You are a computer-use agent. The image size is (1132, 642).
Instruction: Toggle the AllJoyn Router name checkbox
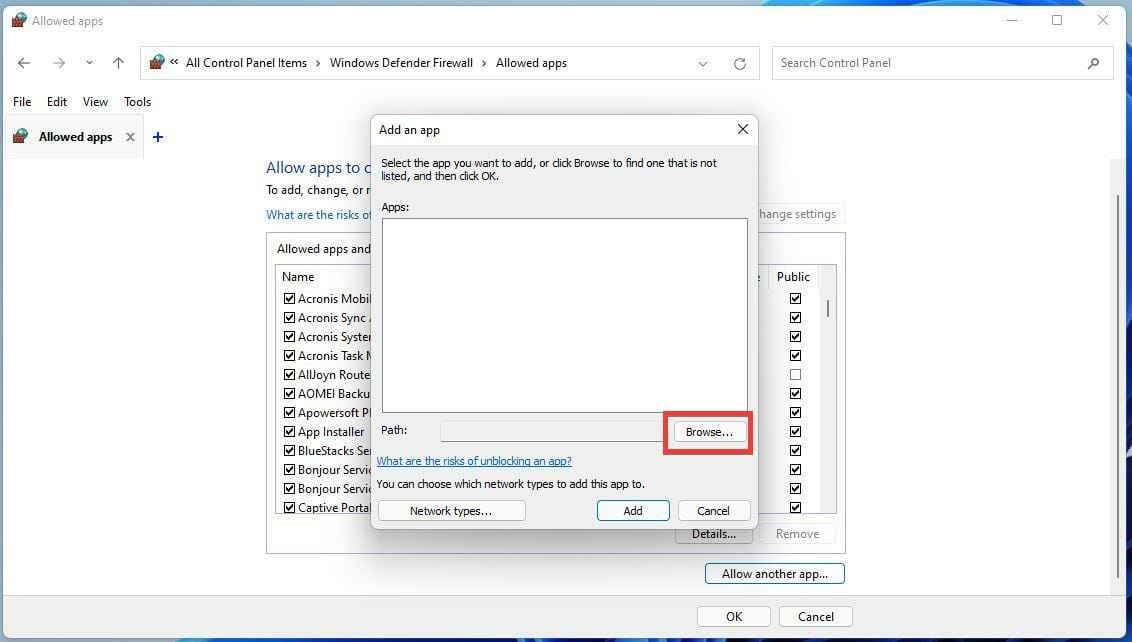289,375
